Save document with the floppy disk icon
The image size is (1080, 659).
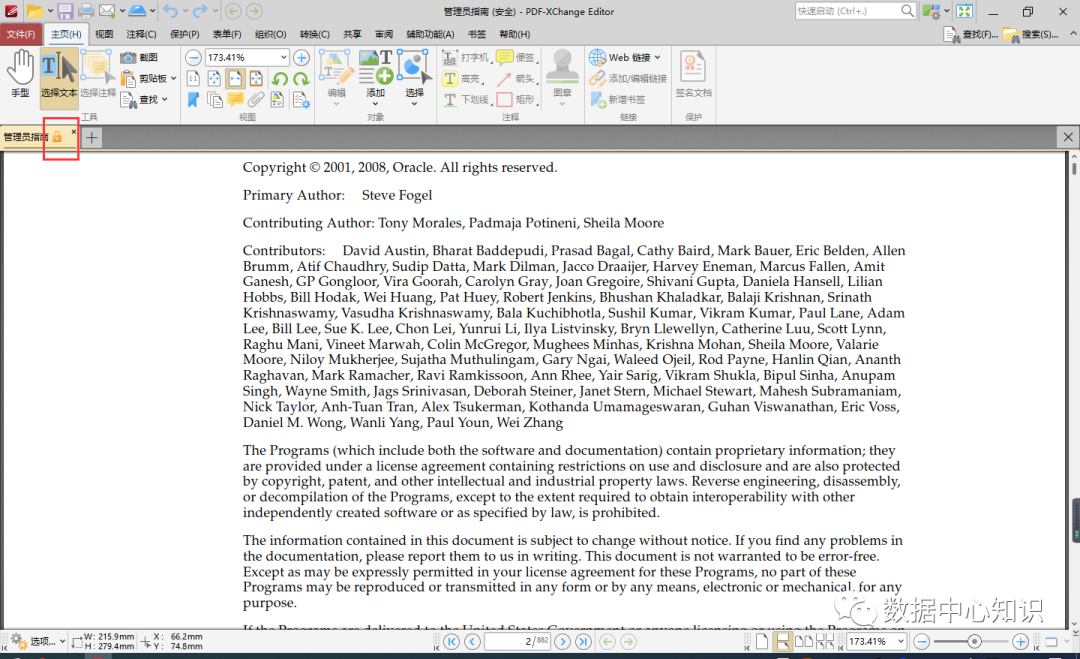65,11
